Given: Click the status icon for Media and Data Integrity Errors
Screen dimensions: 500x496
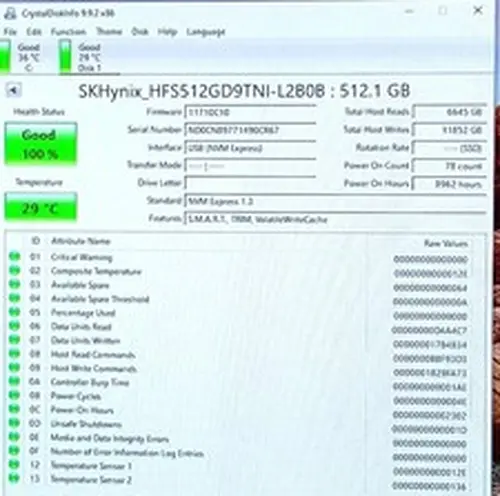Looking at the screenshot, I should click(x=14, y=437).
